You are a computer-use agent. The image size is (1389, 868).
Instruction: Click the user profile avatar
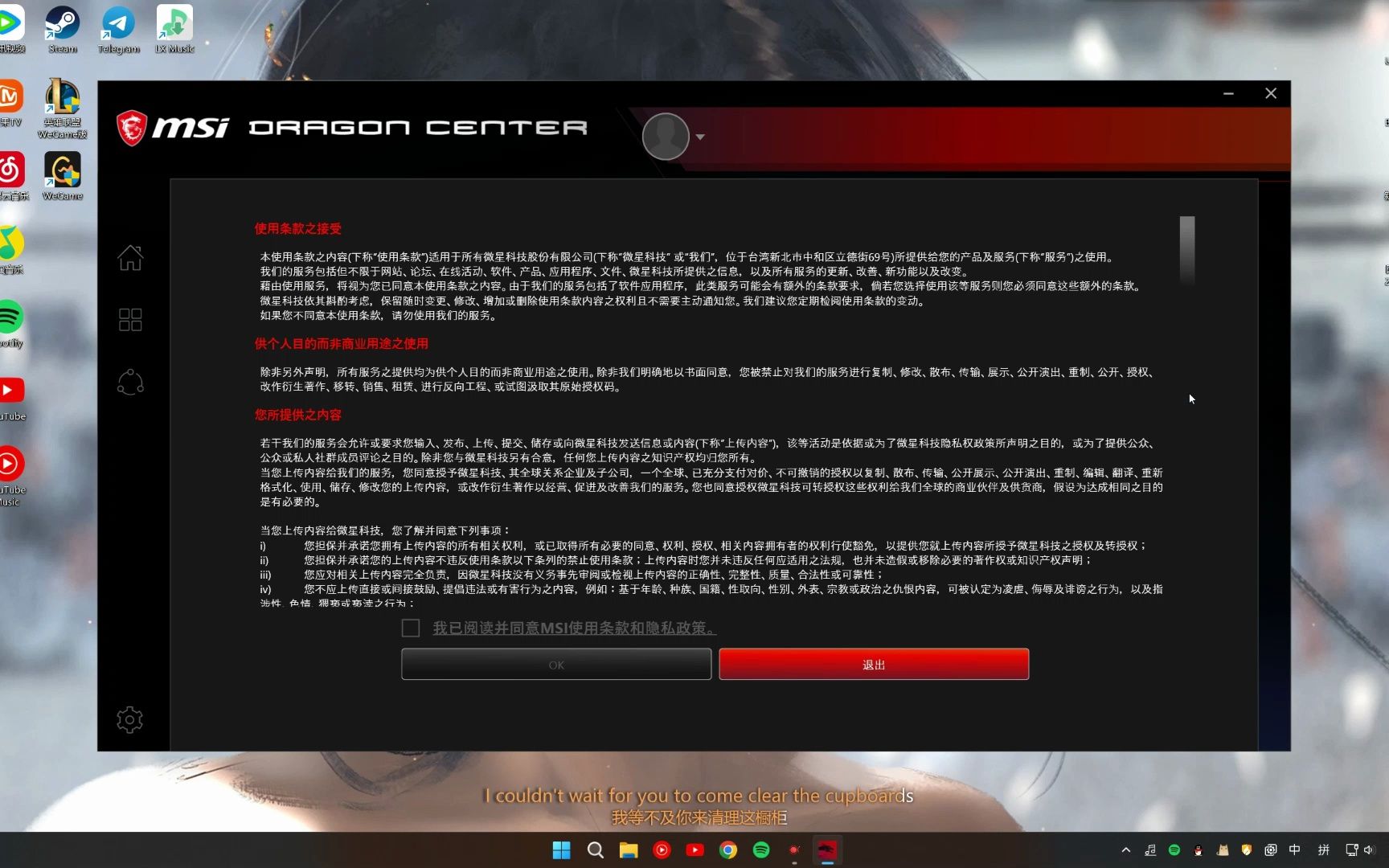(x=666, y=137)
